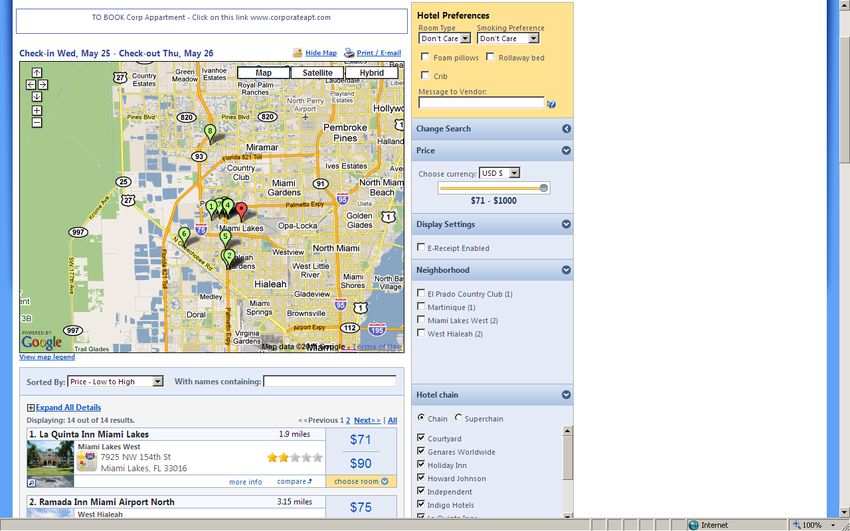This screenshot has width=850, height=531.
Task: Zoom in on the map
Action: [36, 111]
